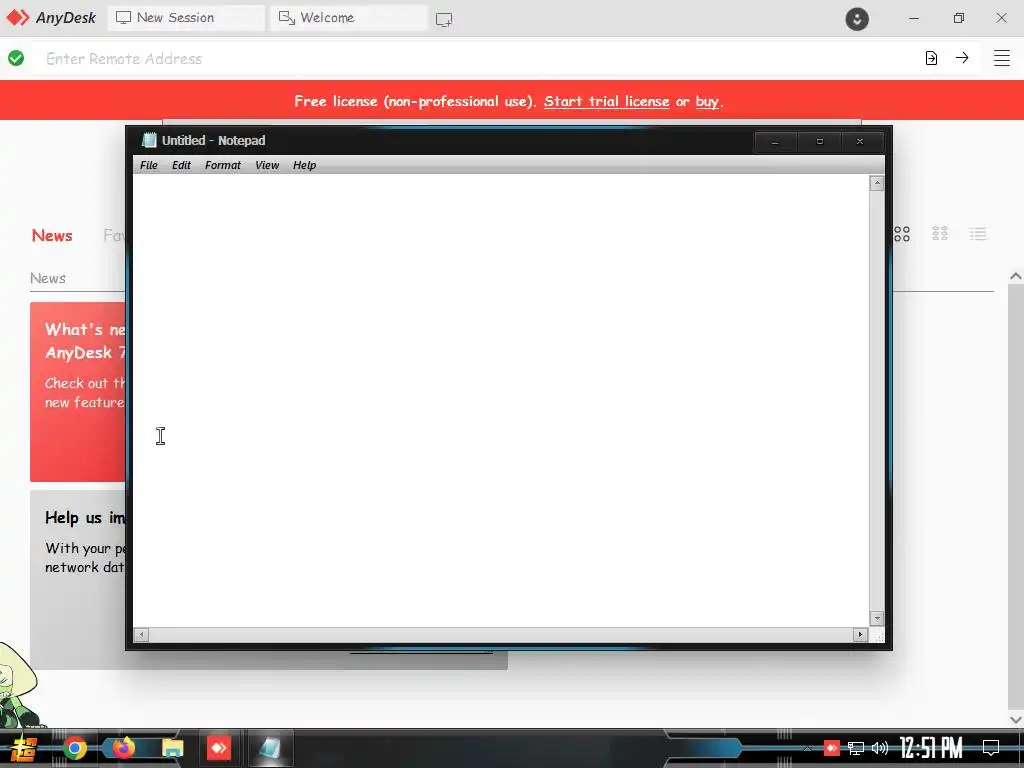
Task: Click Notepad's horizontal scrollbar left arrow
Action: pos(141,634)
